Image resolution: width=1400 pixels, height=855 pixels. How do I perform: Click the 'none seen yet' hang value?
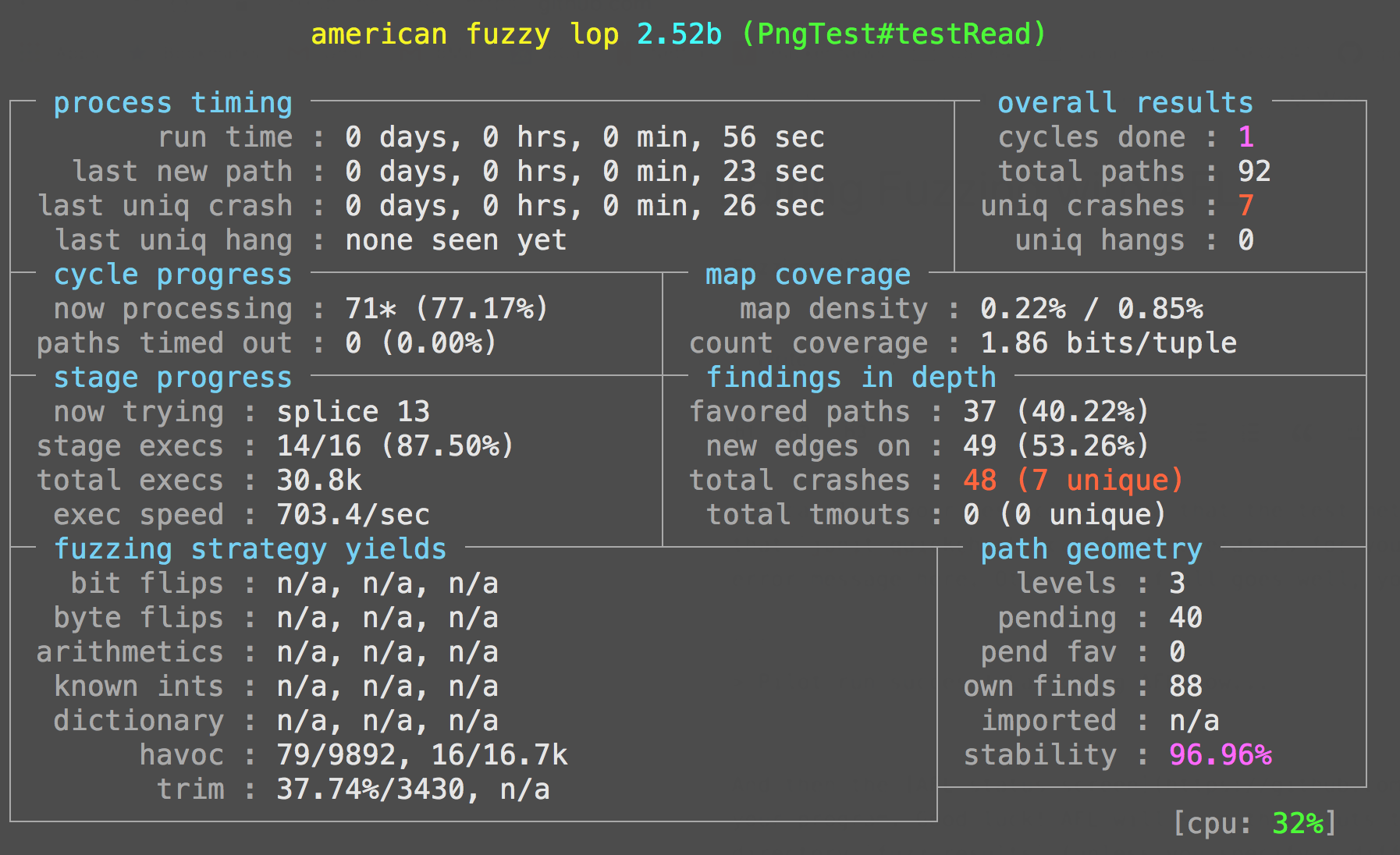pyautogui.click(x=456, y=240)
